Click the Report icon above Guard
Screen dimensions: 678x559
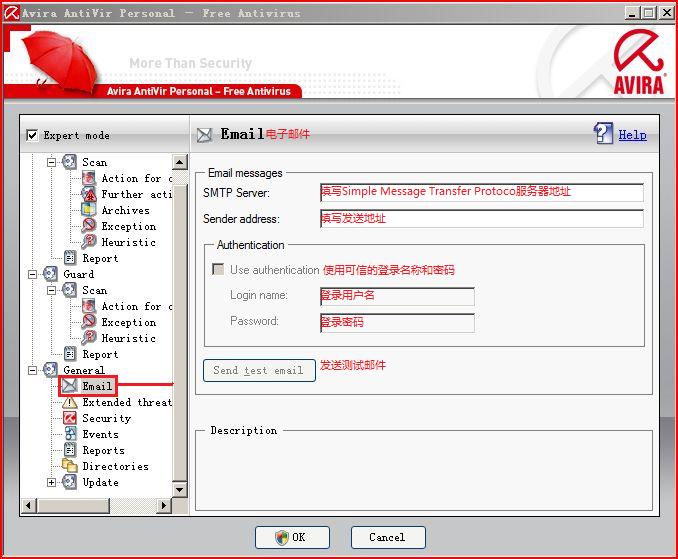coord(70,258)
